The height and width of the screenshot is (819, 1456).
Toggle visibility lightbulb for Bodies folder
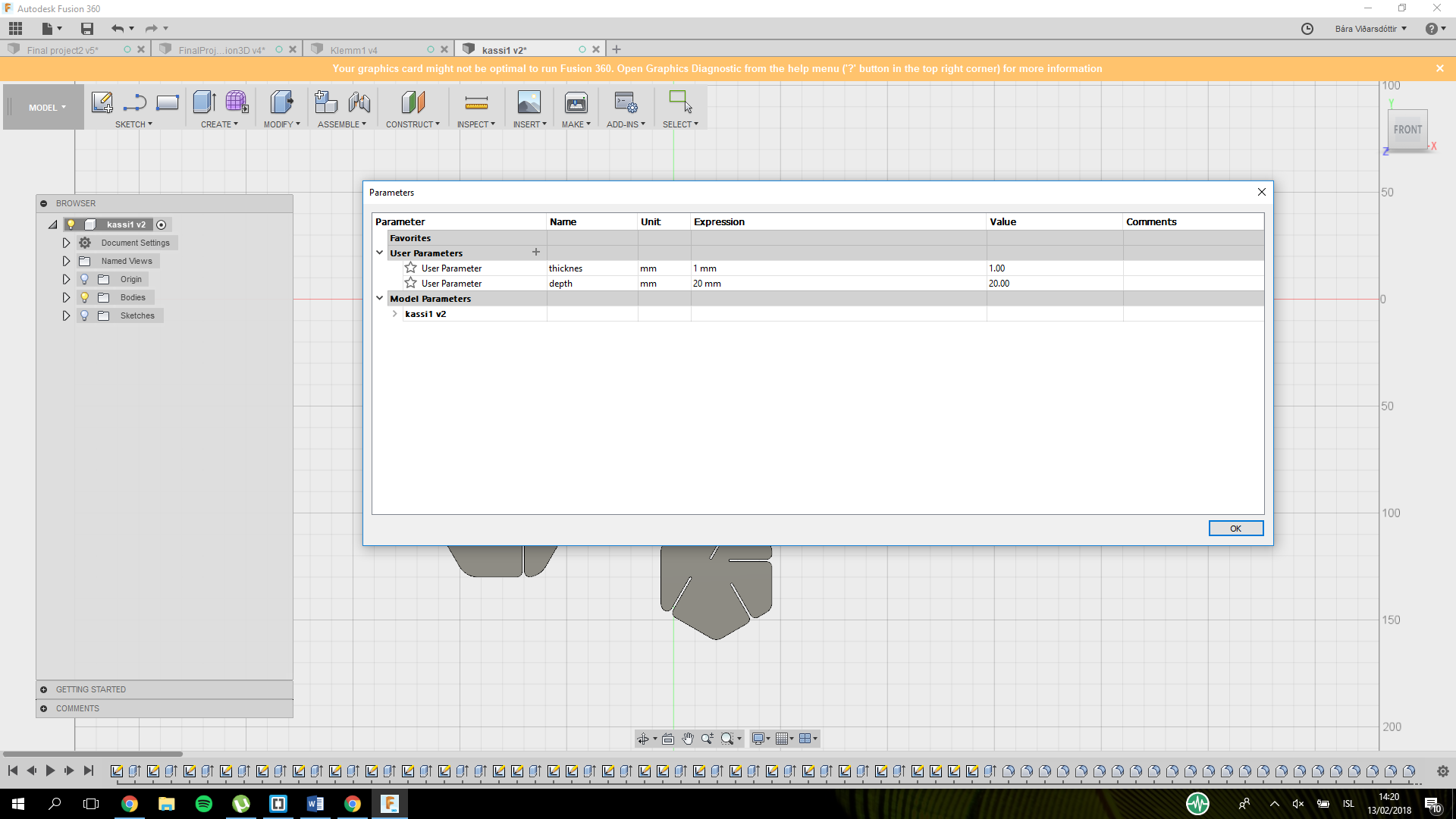click(85, 297)
